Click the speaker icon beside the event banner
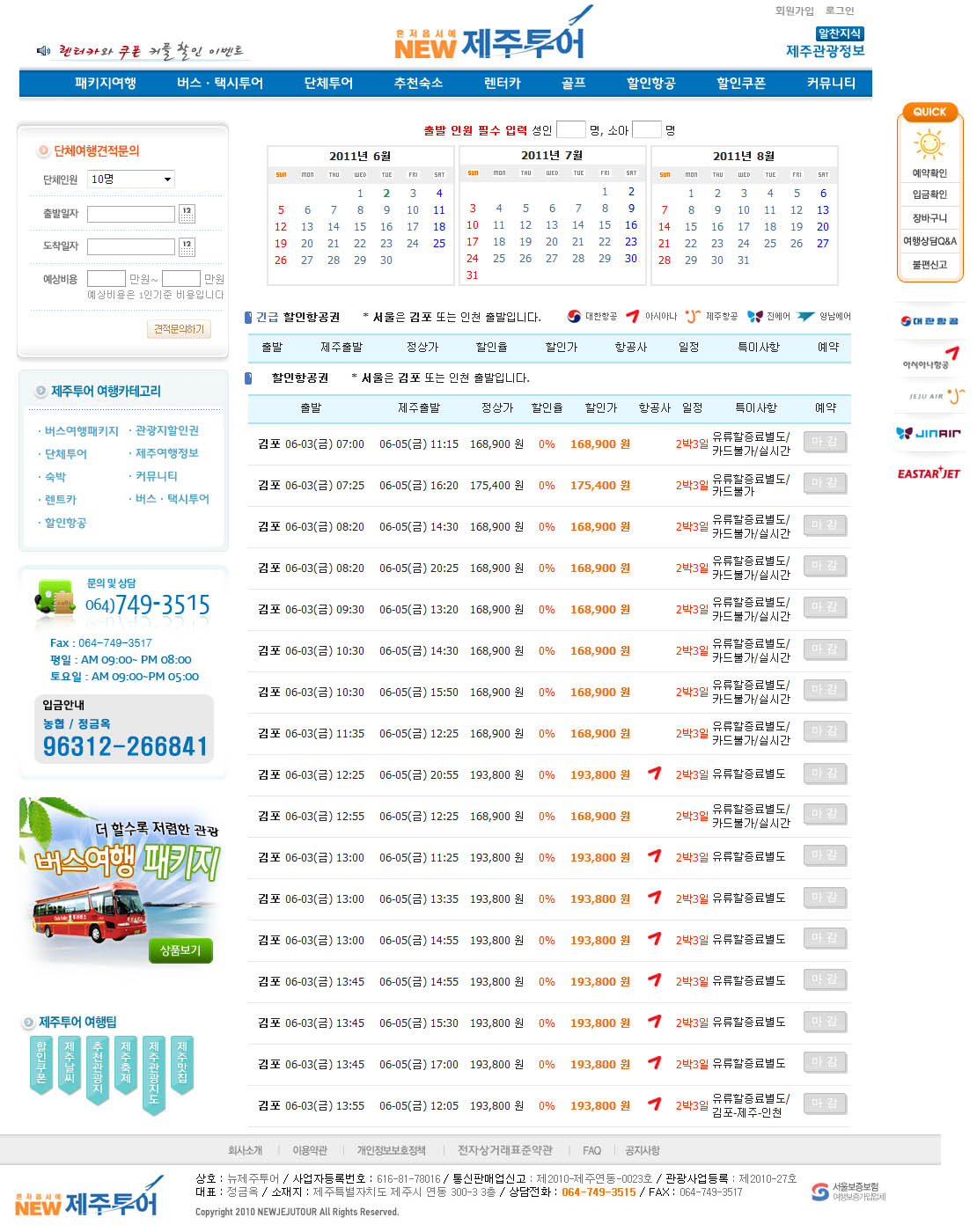977x1232 pixels. pyautogui.click(x=43, y=51)
